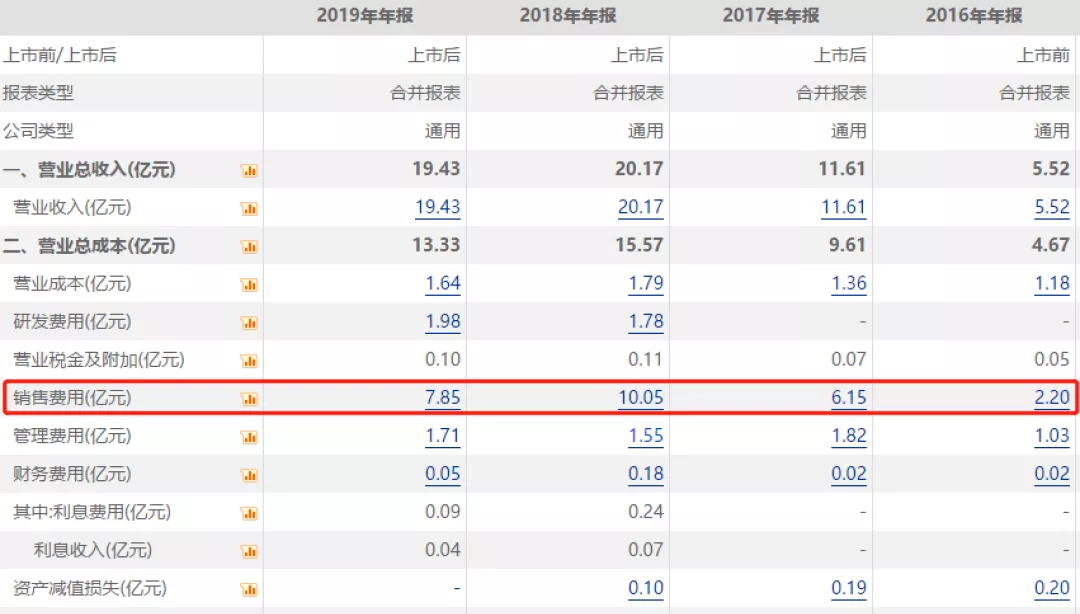The width and height of the screenshot is (1080, 614).
Task: Open chart icon for 利息收入 row
Action: pyautogui.click(x=249, y=551)
